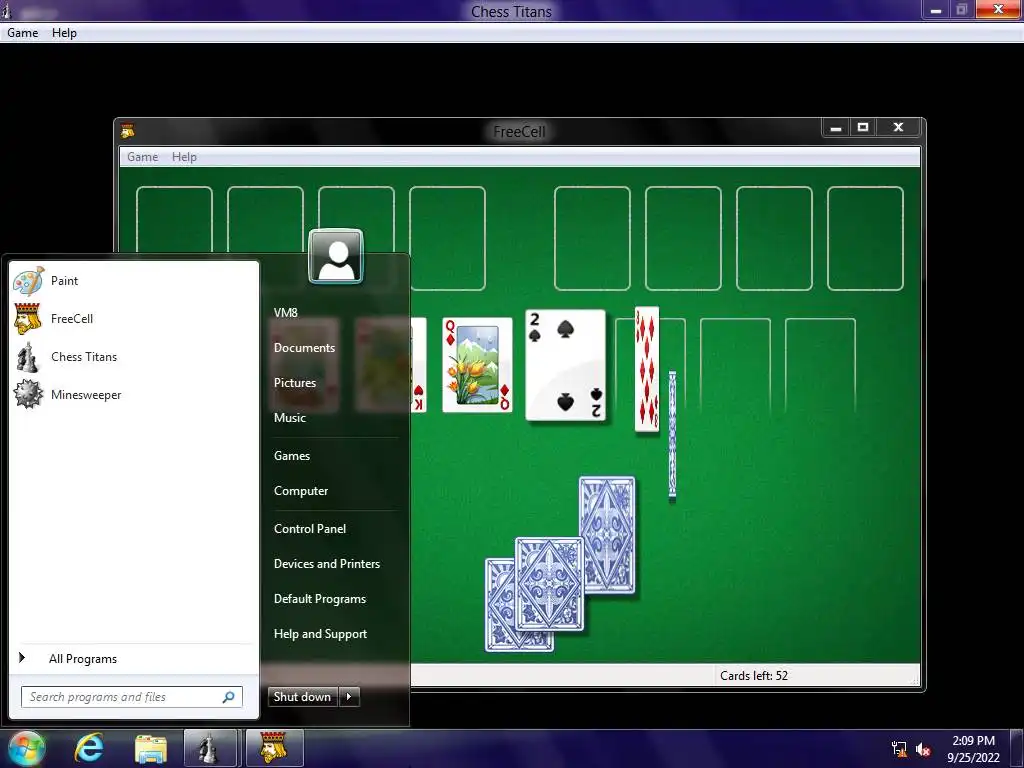Image resolution: width=1024 pixels, height=768 pixels.
Task: Open Help and Support
Action: coord(321,634)
